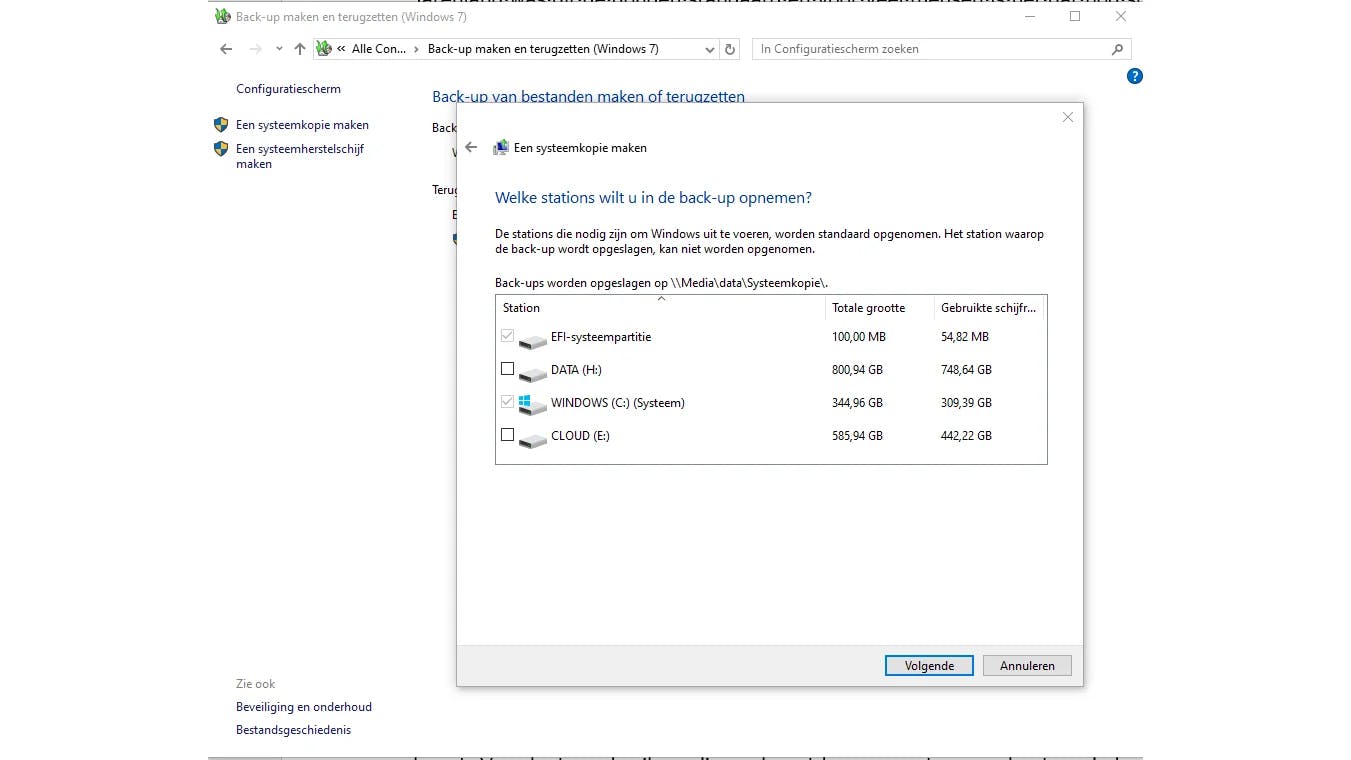Click the backup location text \\Media\data\Systeemkopie\

(x=750, y=283)
